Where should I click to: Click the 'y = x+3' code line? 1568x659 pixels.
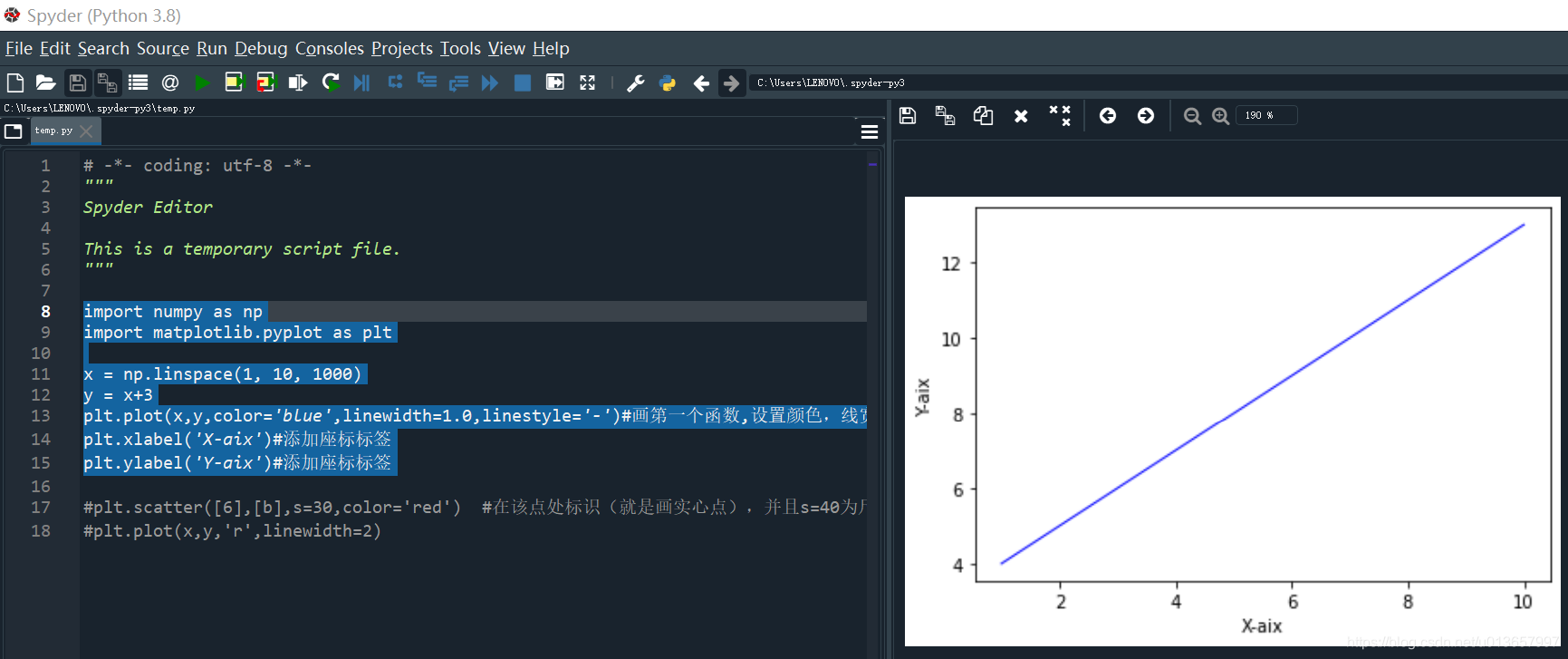118,394
